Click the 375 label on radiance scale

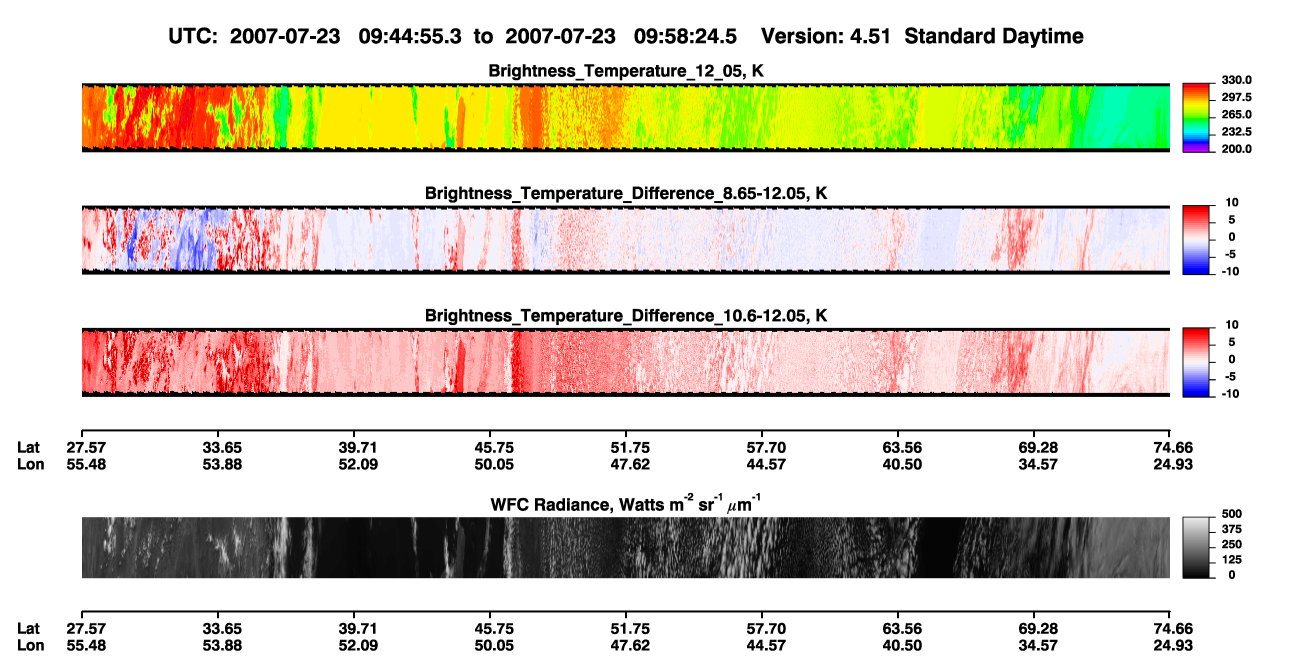(1232, 531)
